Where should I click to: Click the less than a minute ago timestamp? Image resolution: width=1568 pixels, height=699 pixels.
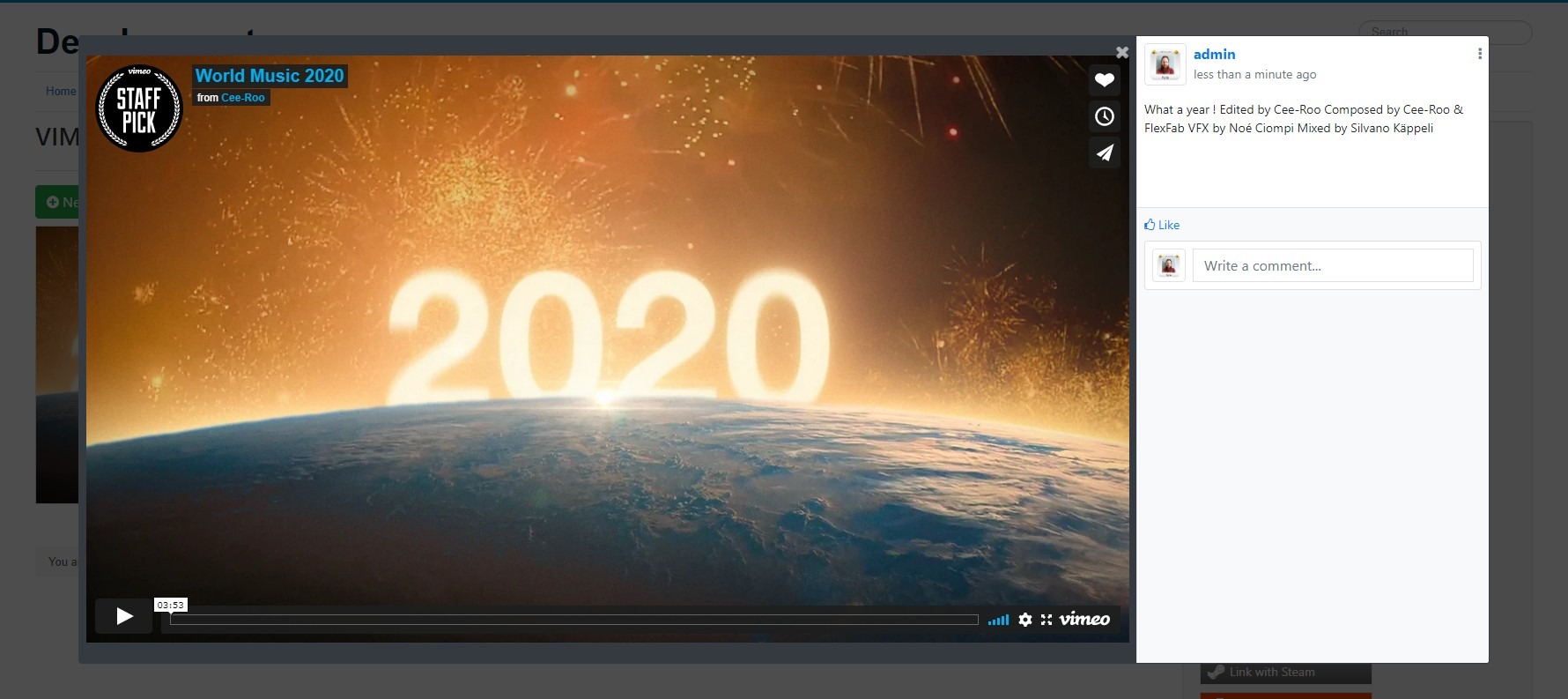(x=1254, y=75)
